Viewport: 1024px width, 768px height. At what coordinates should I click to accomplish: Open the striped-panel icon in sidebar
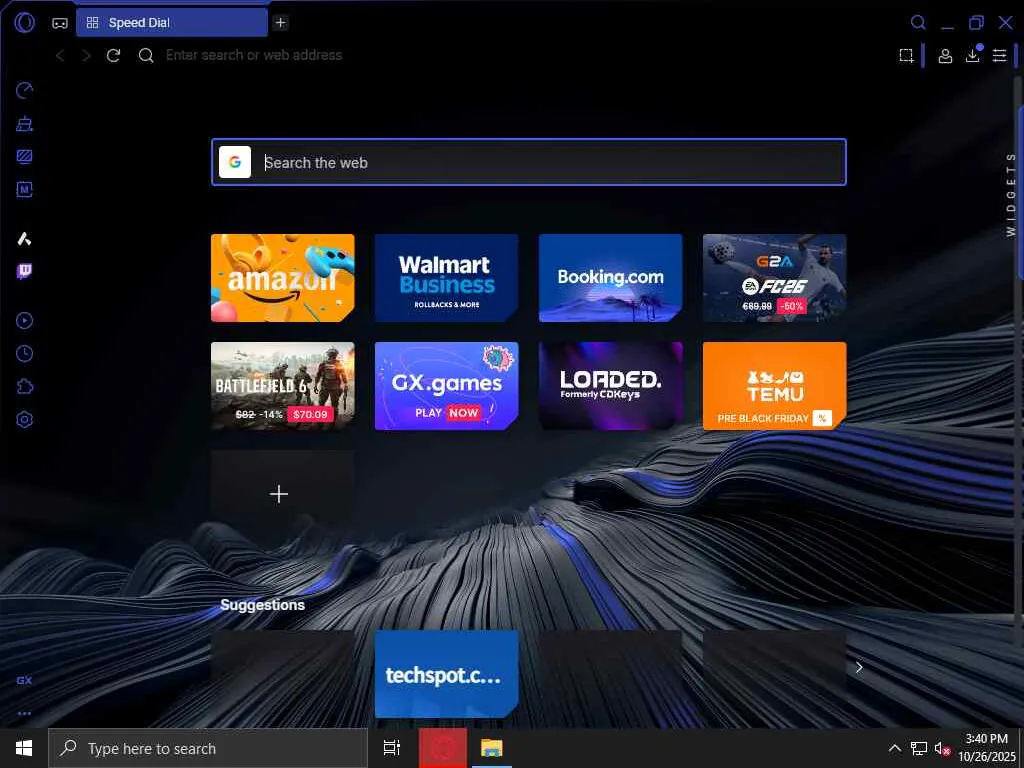(24, 157)
